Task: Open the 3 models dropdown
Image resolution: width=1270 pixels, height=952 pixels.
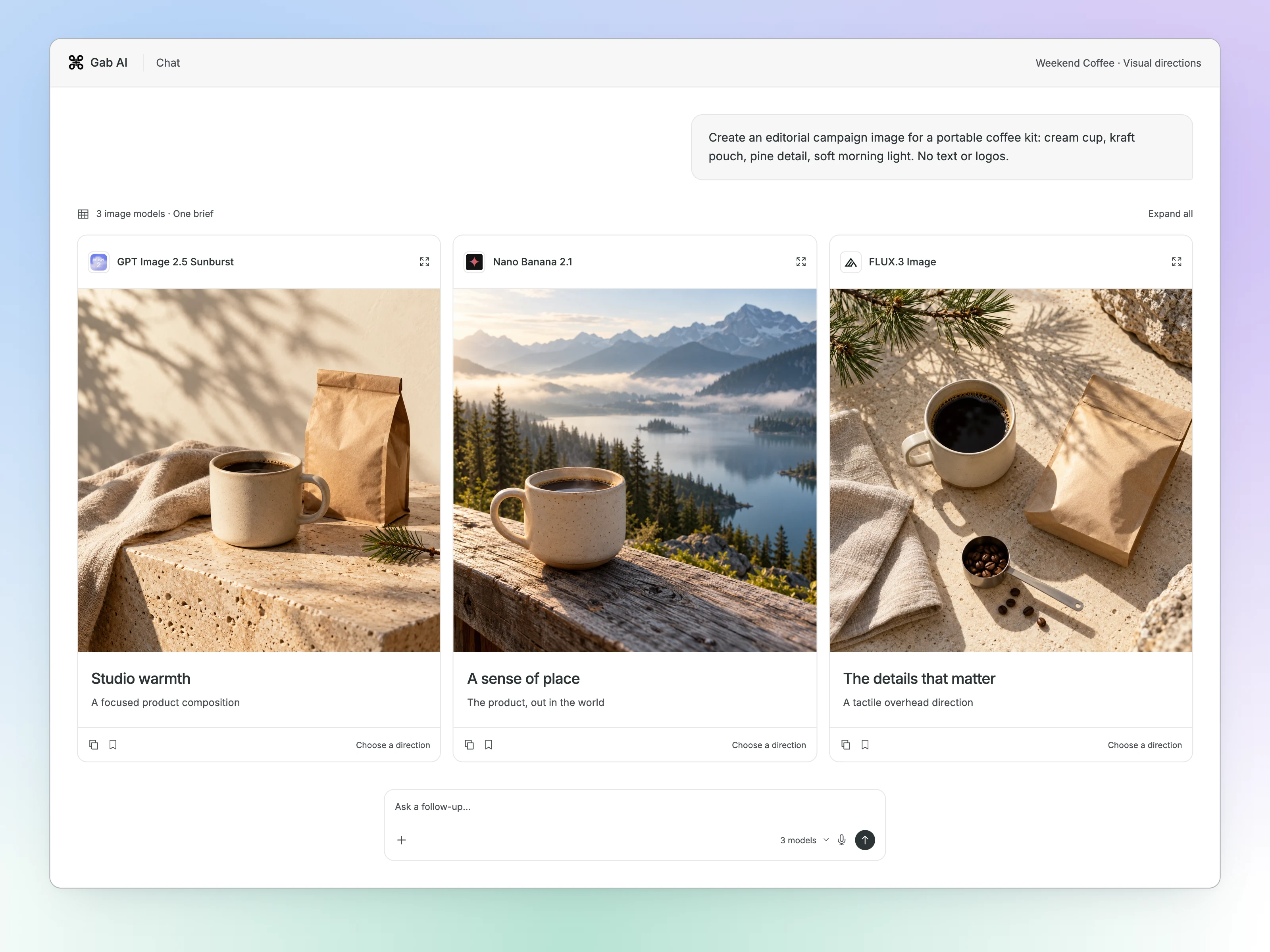Action: click(x=804, y=840)
